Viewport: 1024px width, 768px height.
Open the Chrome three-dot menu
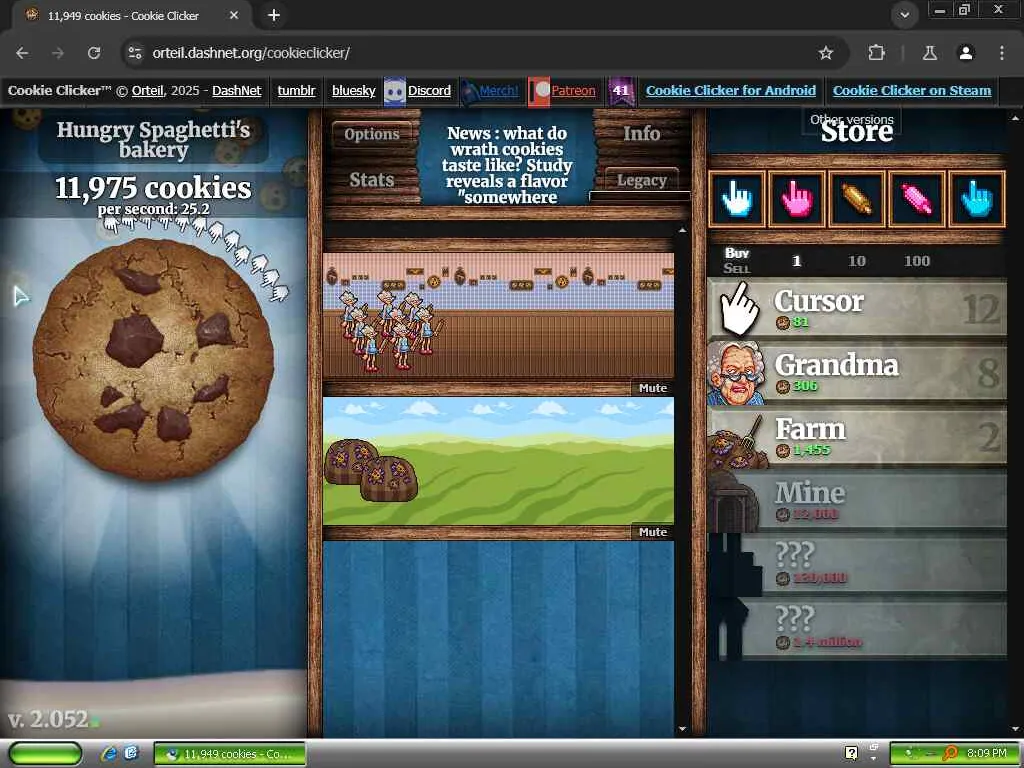(1002, 53)
